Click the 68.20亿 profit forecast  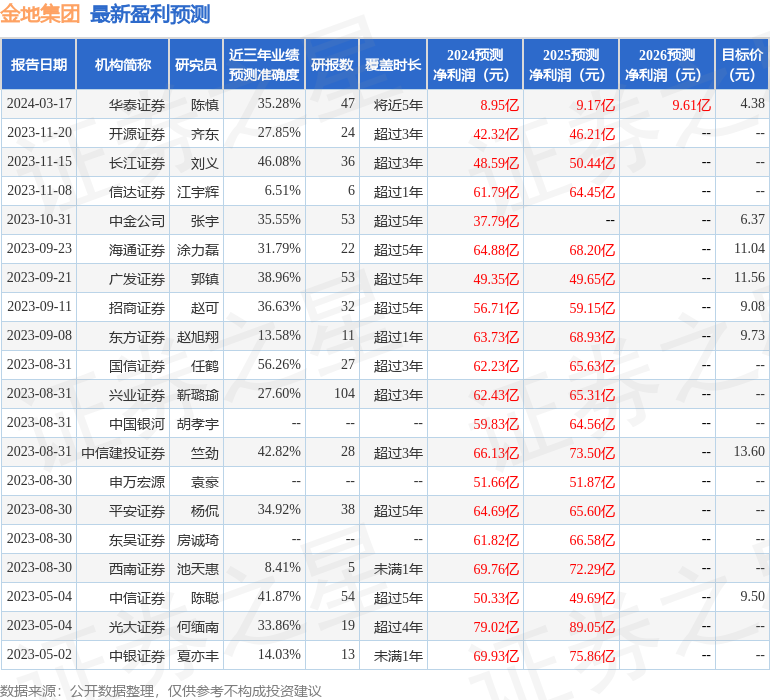pos(592,250)
